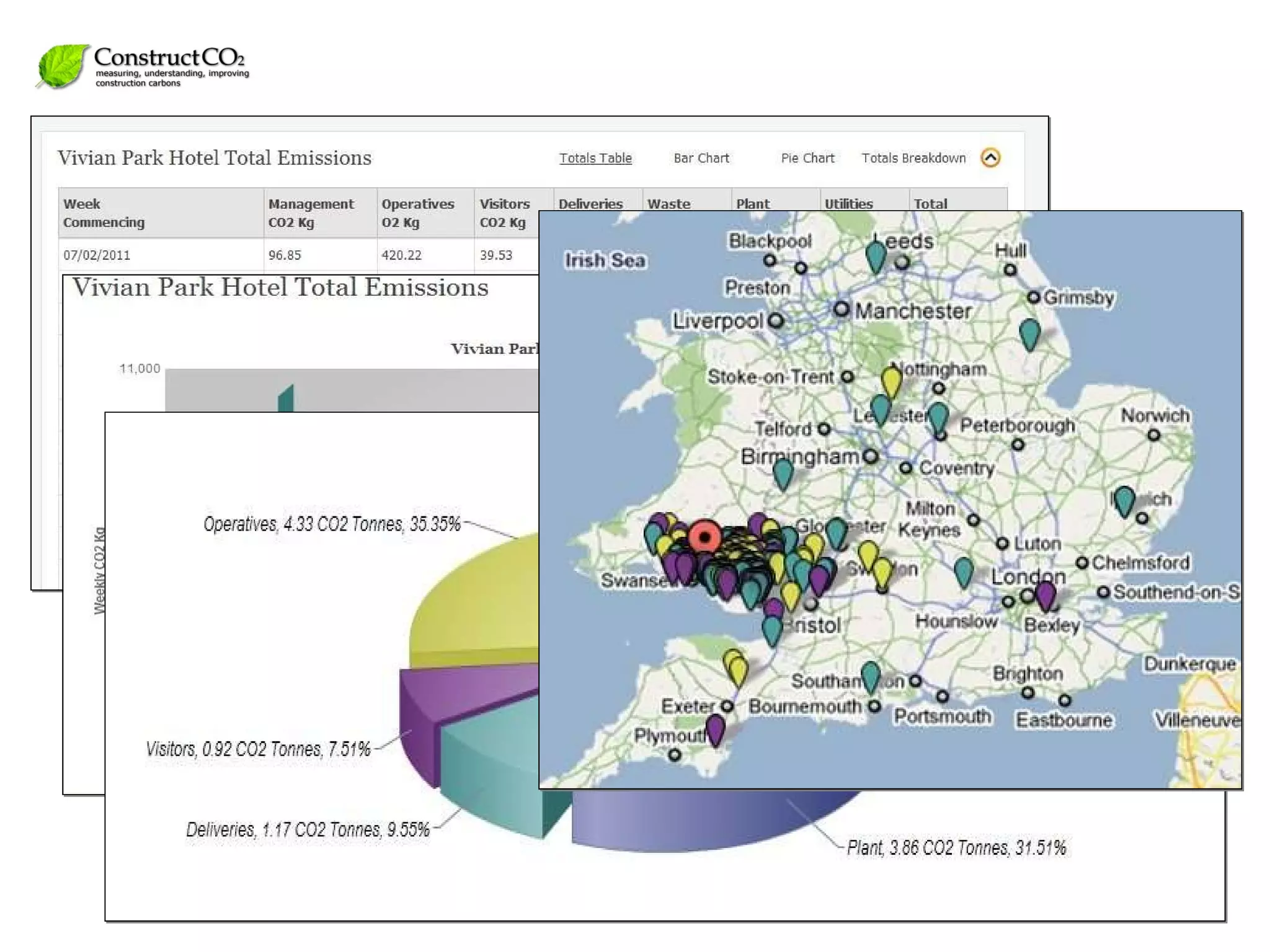The height and width of the screenshot is (952, 1270).
Task: Switch to the Pie Chart view
Action: pyautogui.click(x=807, y=158)
